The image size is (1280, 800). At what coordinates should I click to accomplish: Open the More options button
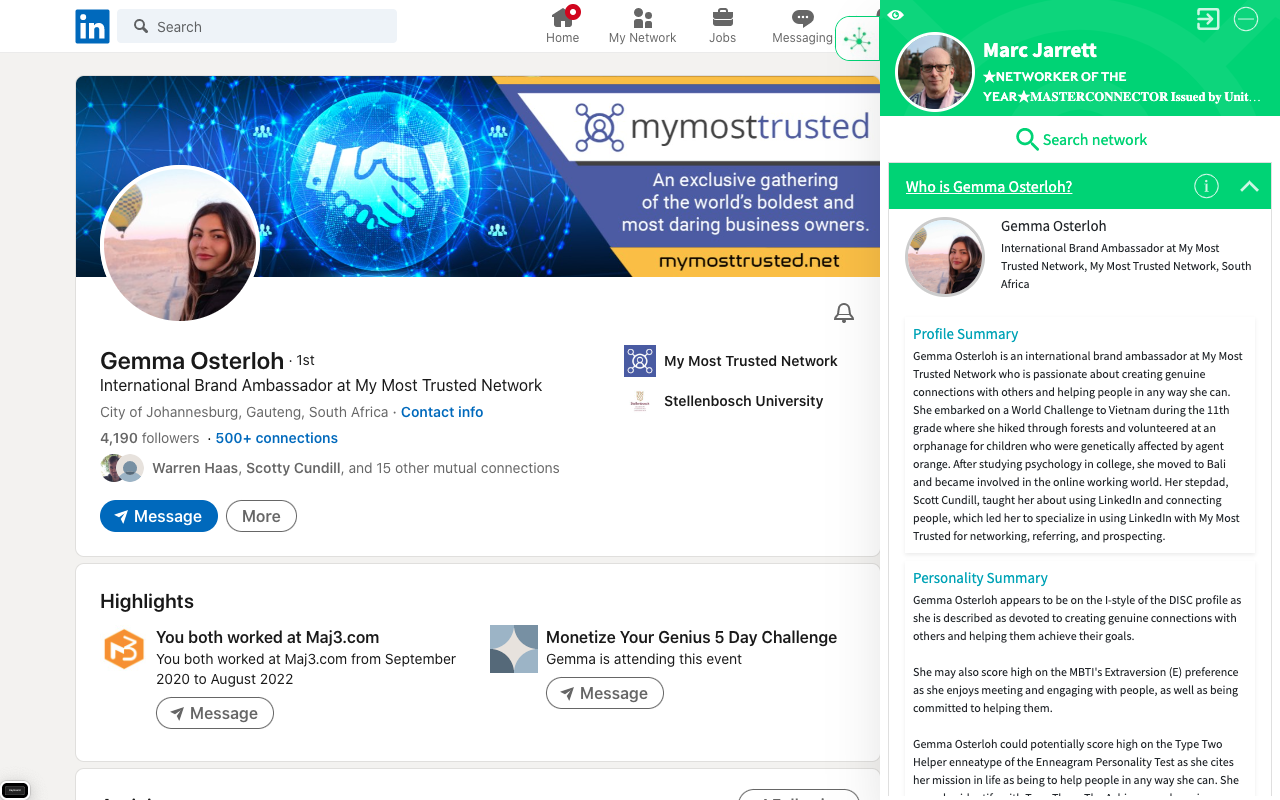pyautogui.click(x=261, y=516)
